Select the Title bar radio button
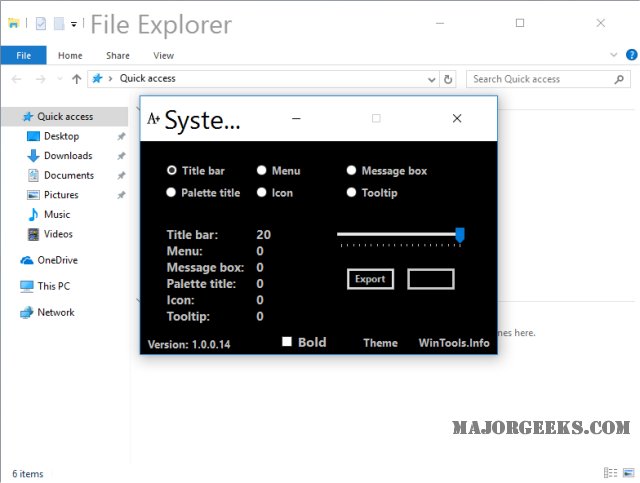Image resolution: width=640 pixels, height=483 pixels. pos(171,170)
